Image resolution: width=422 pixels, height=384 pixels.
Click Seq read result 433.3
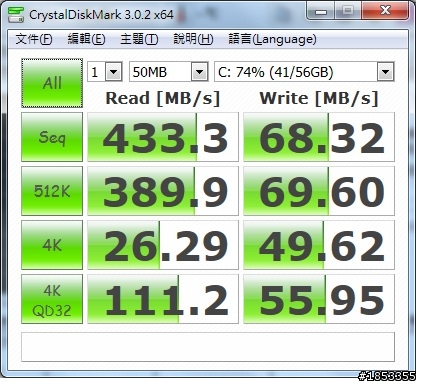(163, 137)
